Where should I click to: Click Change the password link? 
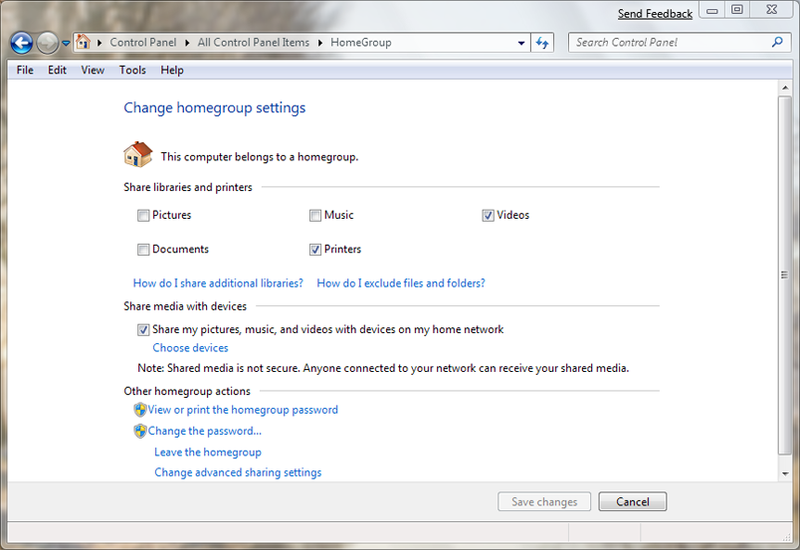pos(205,431)
